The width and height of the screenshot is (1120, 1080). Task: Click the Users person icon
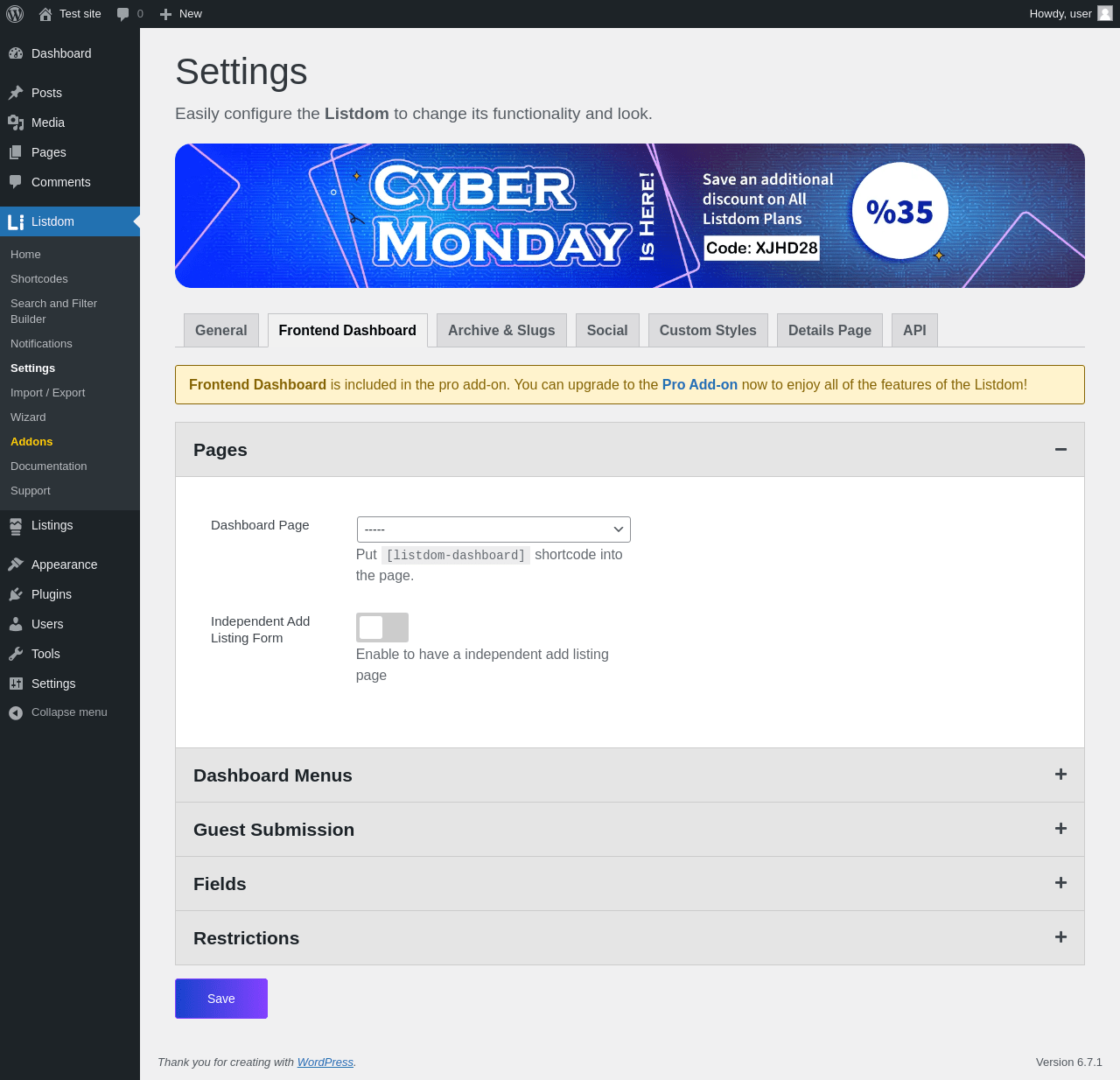click(x=16, y=624)
